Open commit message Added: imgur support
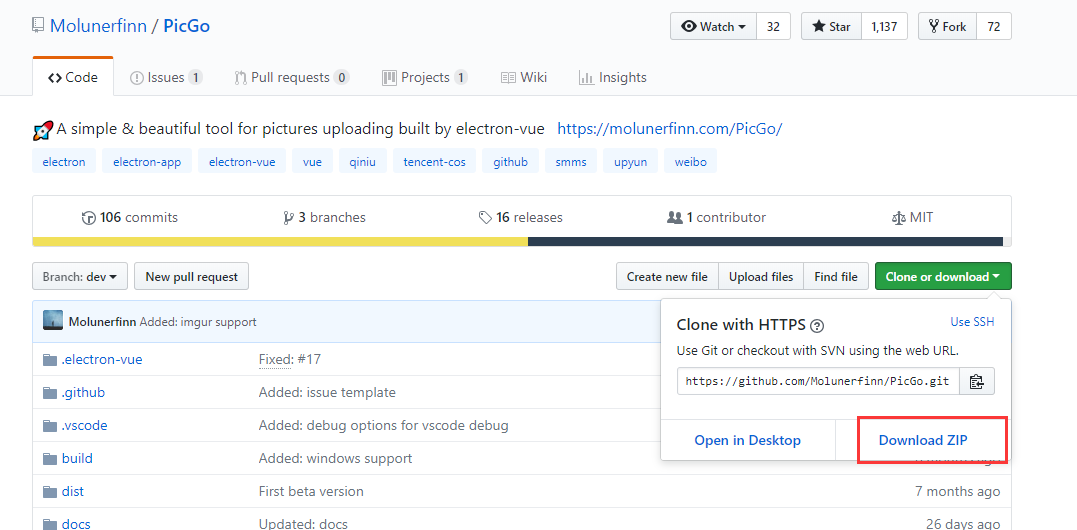Screen dimensions: 1077x530 (198, 321)
